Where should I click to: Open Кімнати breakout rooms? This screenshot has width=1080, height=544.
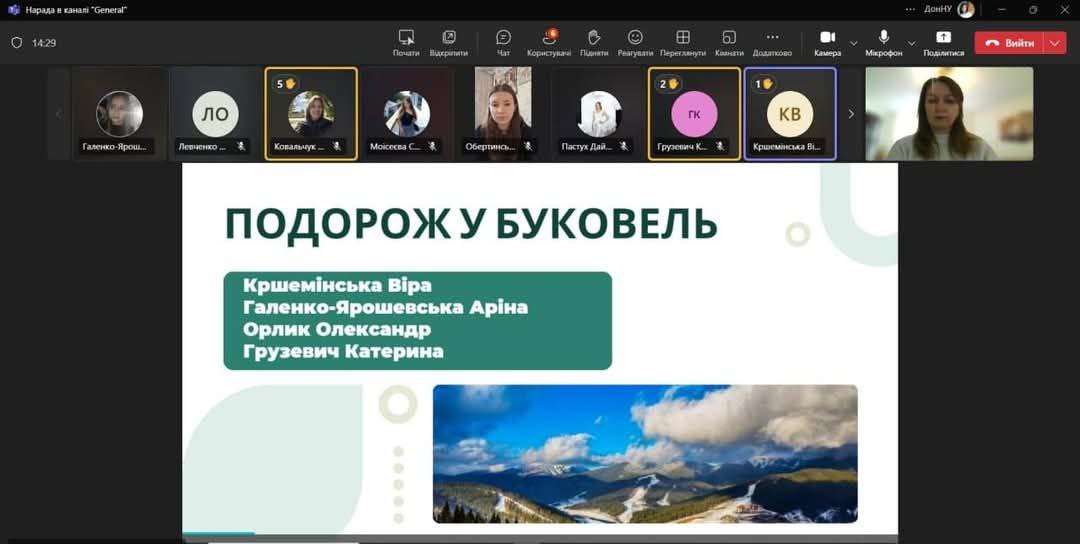(x=729, y=43)
